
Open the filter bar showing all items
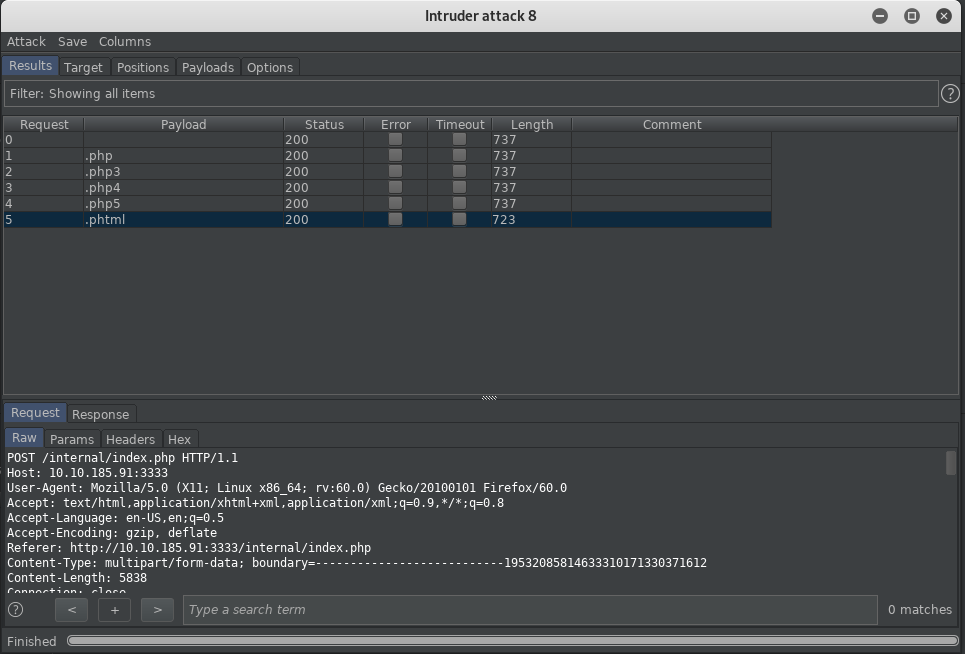pos(471,94)
